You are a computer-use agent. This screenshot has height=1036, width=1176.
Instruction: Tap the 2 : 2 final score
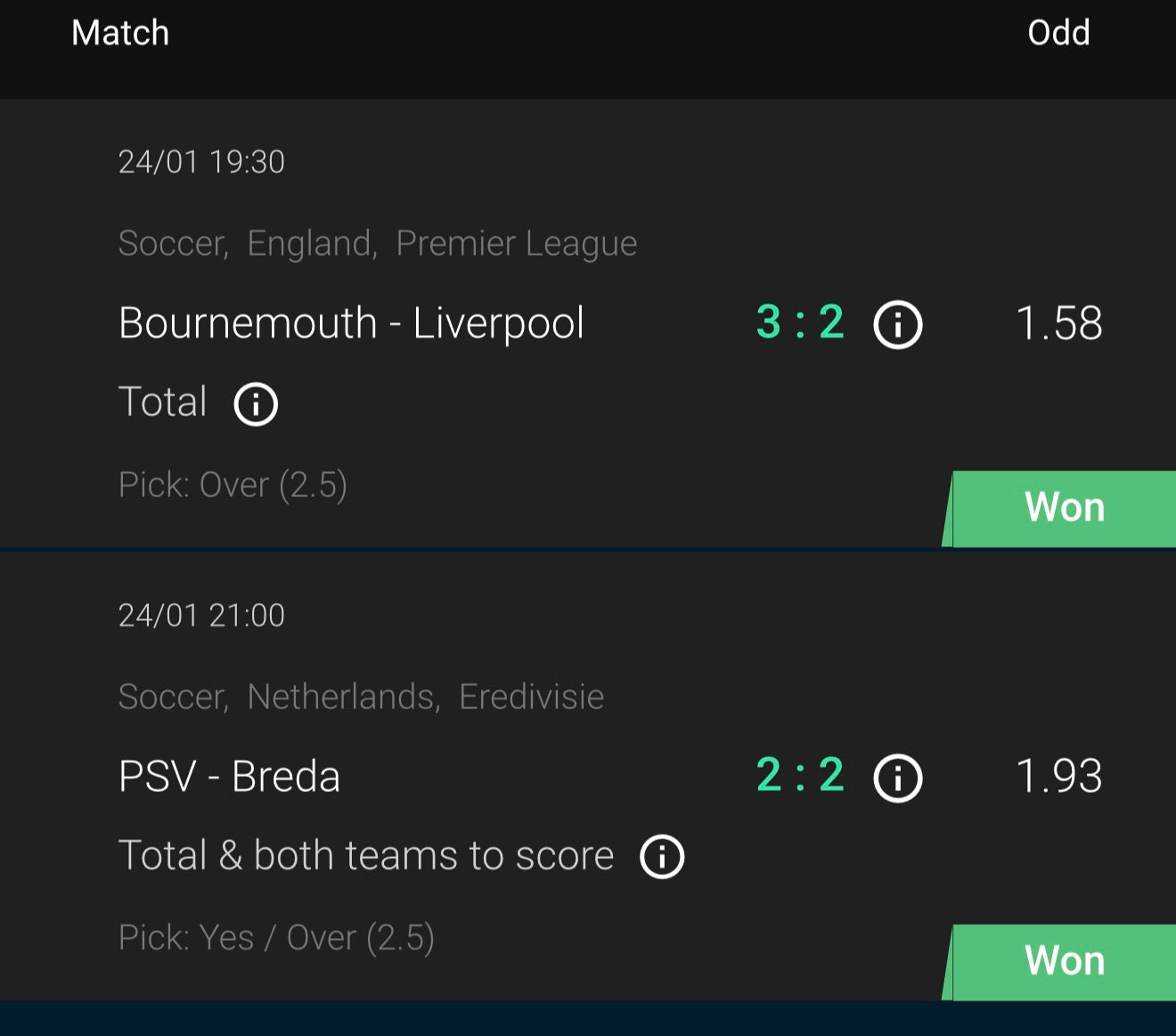tap(800, 775)
